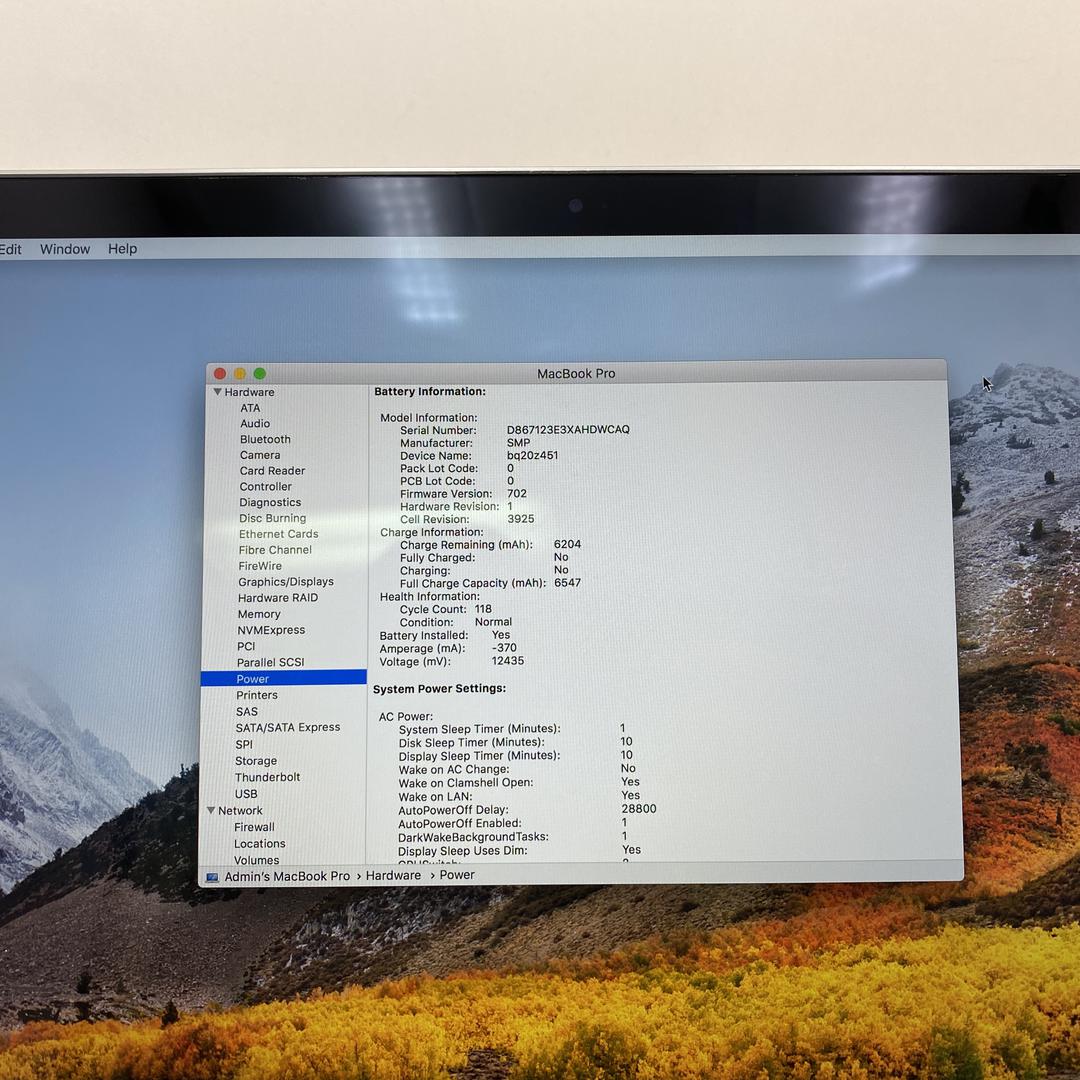The image size is (1080, 1080).
Task: Select Hardware RAID in the sidebar
Action: click(x=278, y=598)
